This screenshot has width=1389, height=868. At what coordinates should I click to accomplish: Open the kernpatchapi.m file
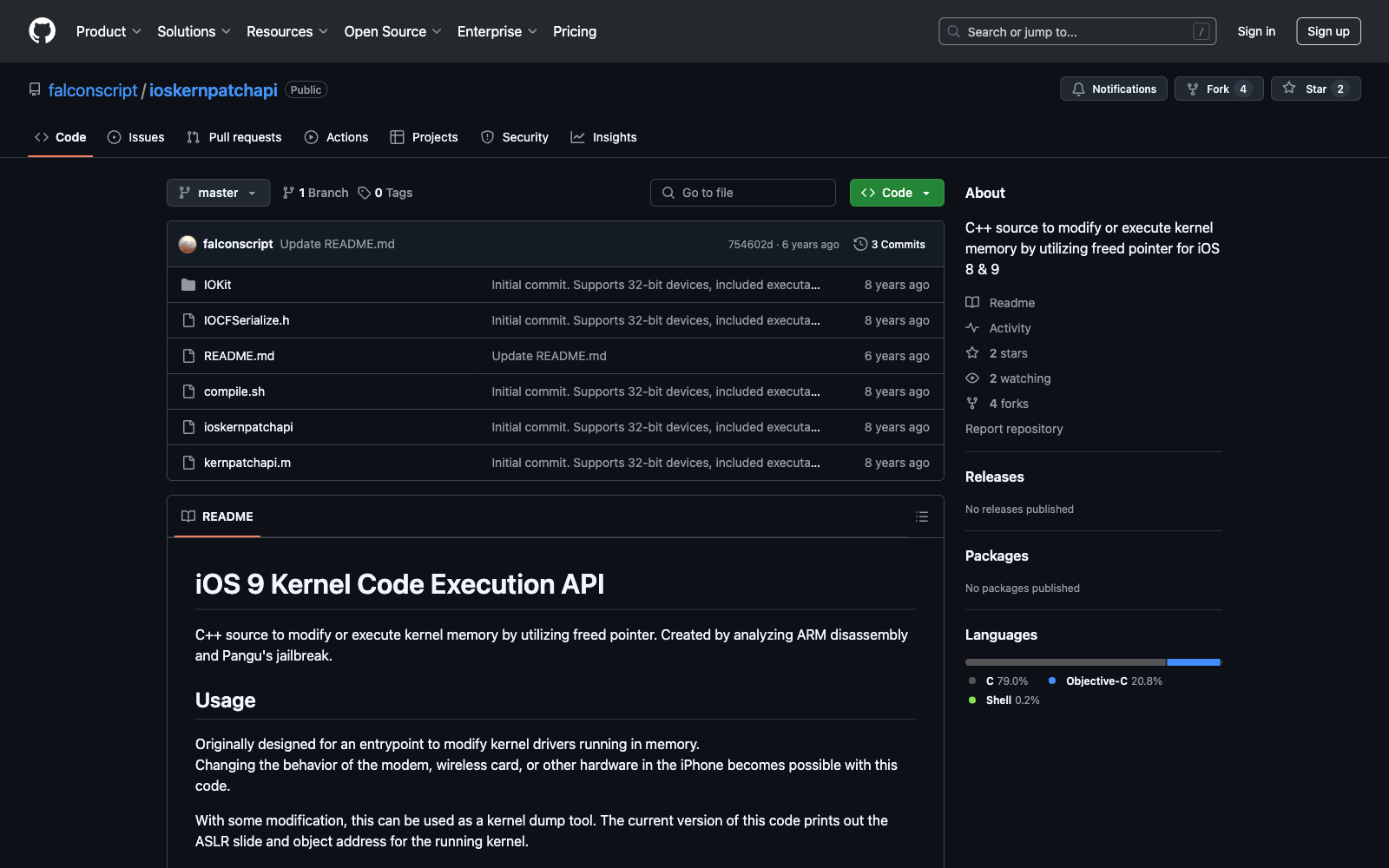pyautogui.click(x=247, y=463)
